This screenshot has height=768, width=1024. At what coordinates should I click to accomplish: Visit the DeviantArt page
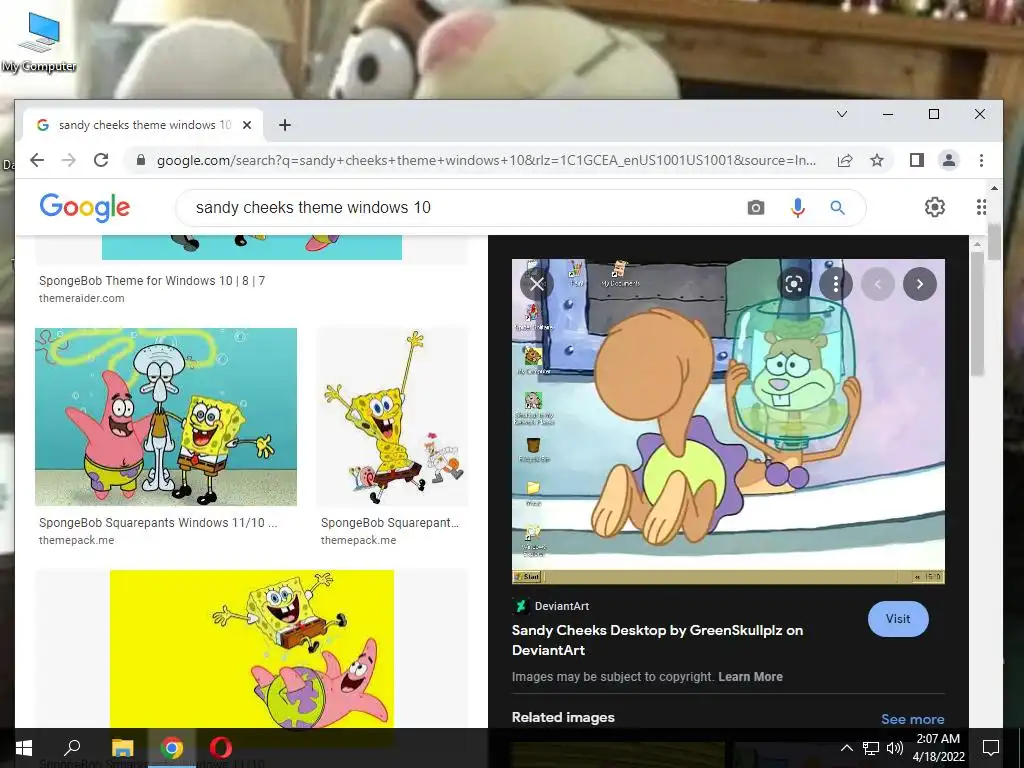pos(898,618)
